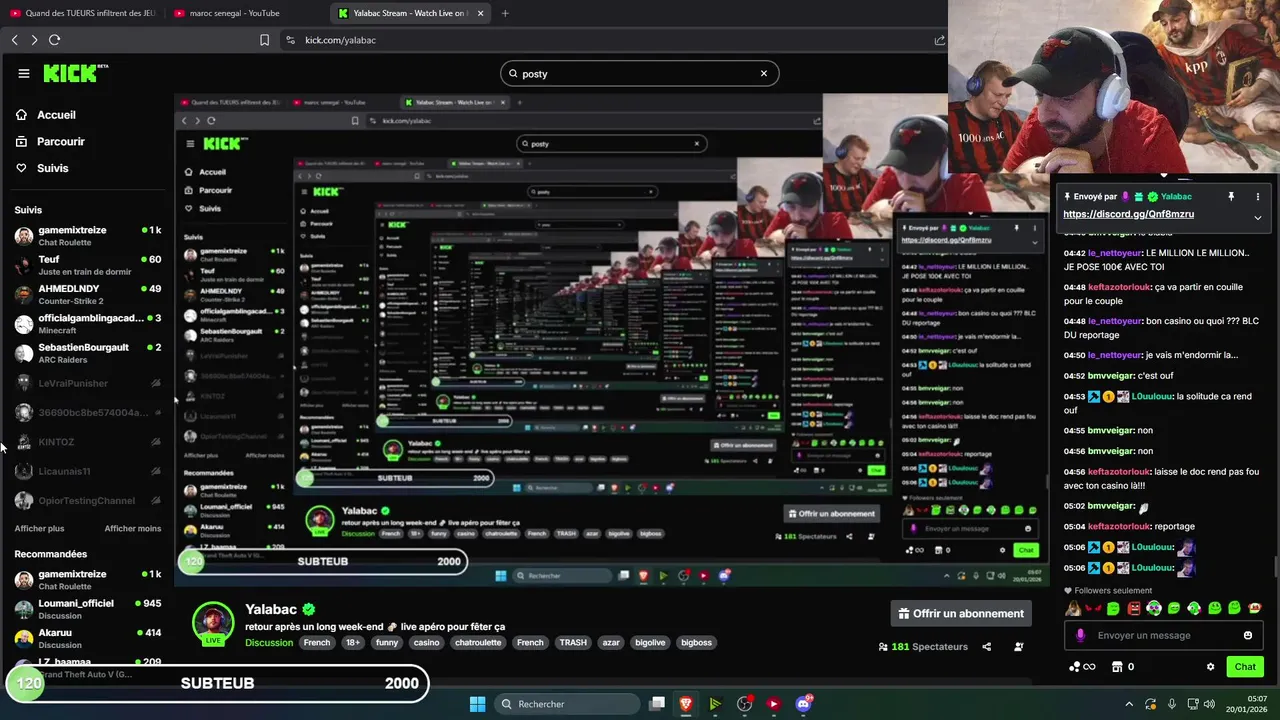Image resolution: width=1280 pixels, height=720 pixels.
Task: Select the offline channel OpiorTestingChannel
Action: coord(88,500)
